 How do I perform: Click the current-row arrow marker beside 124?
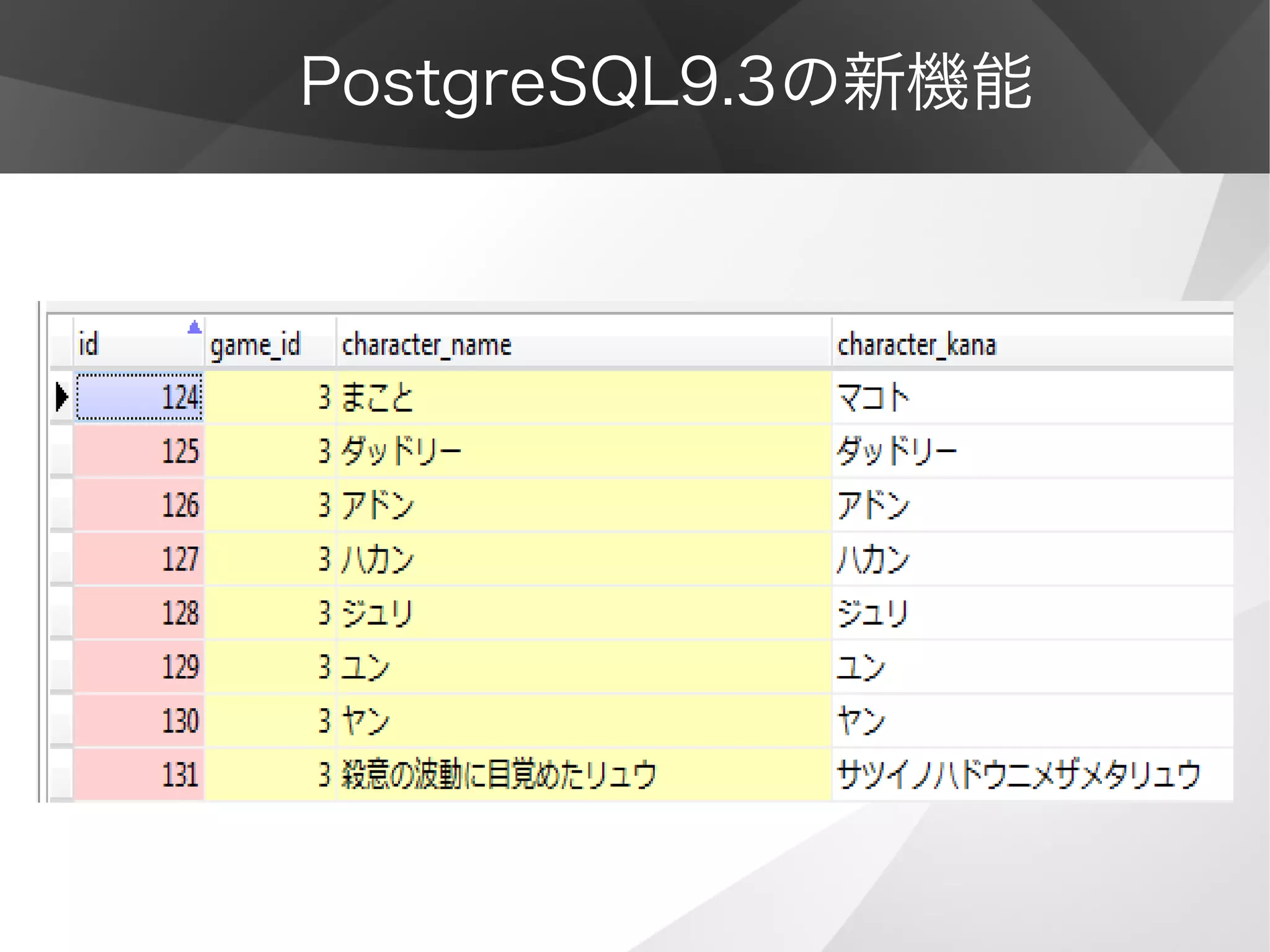(x=61, y=397)
